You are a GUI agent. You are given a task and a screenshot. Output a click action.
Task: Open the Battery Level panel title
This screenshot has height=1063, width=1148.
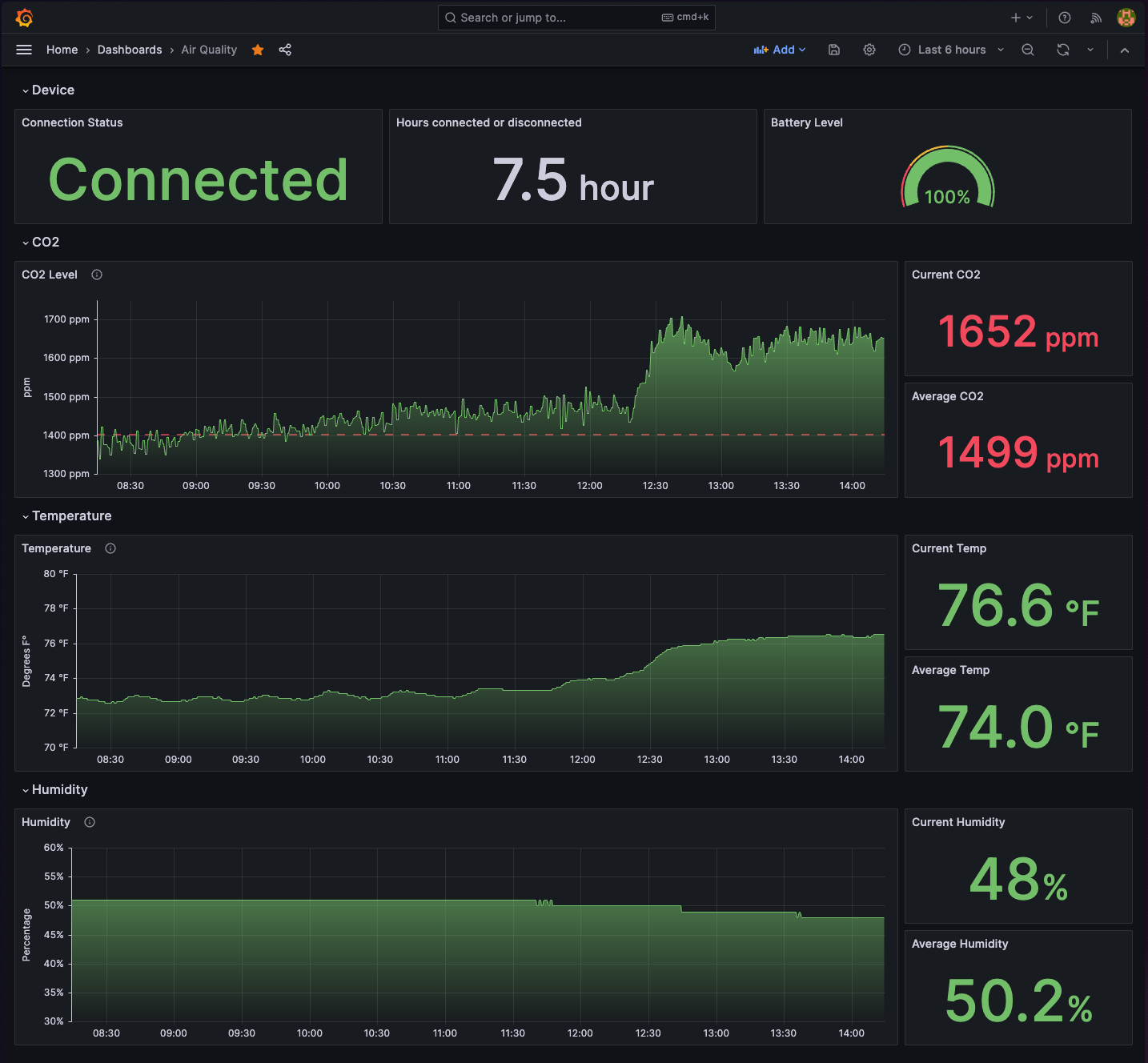(x=807, y=122)
